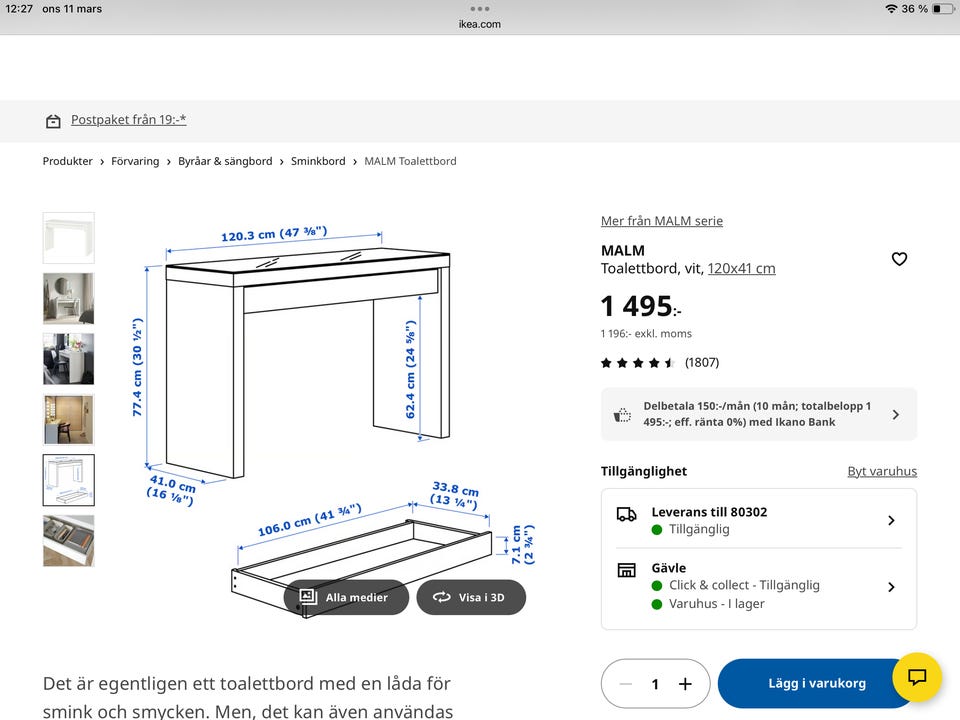Tap the battery indicator in status bar
Viewport: 960px width, 720px height.
click(943, 9)
